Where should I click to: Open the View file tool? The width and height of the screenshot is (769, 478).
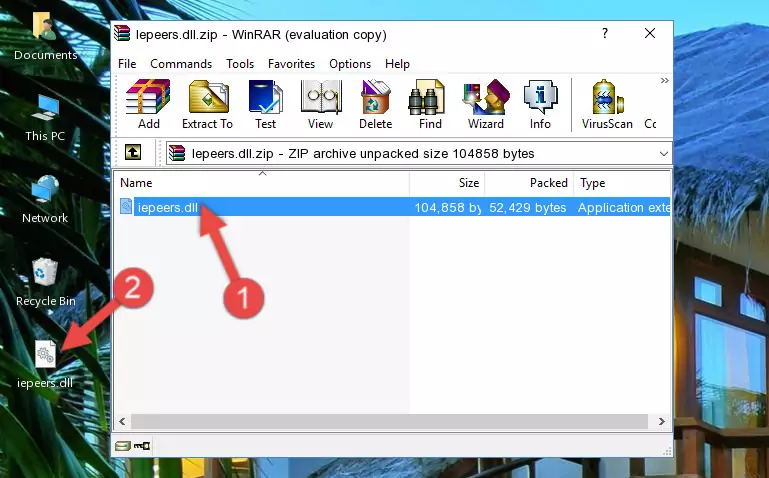click(x=321, y=104)
